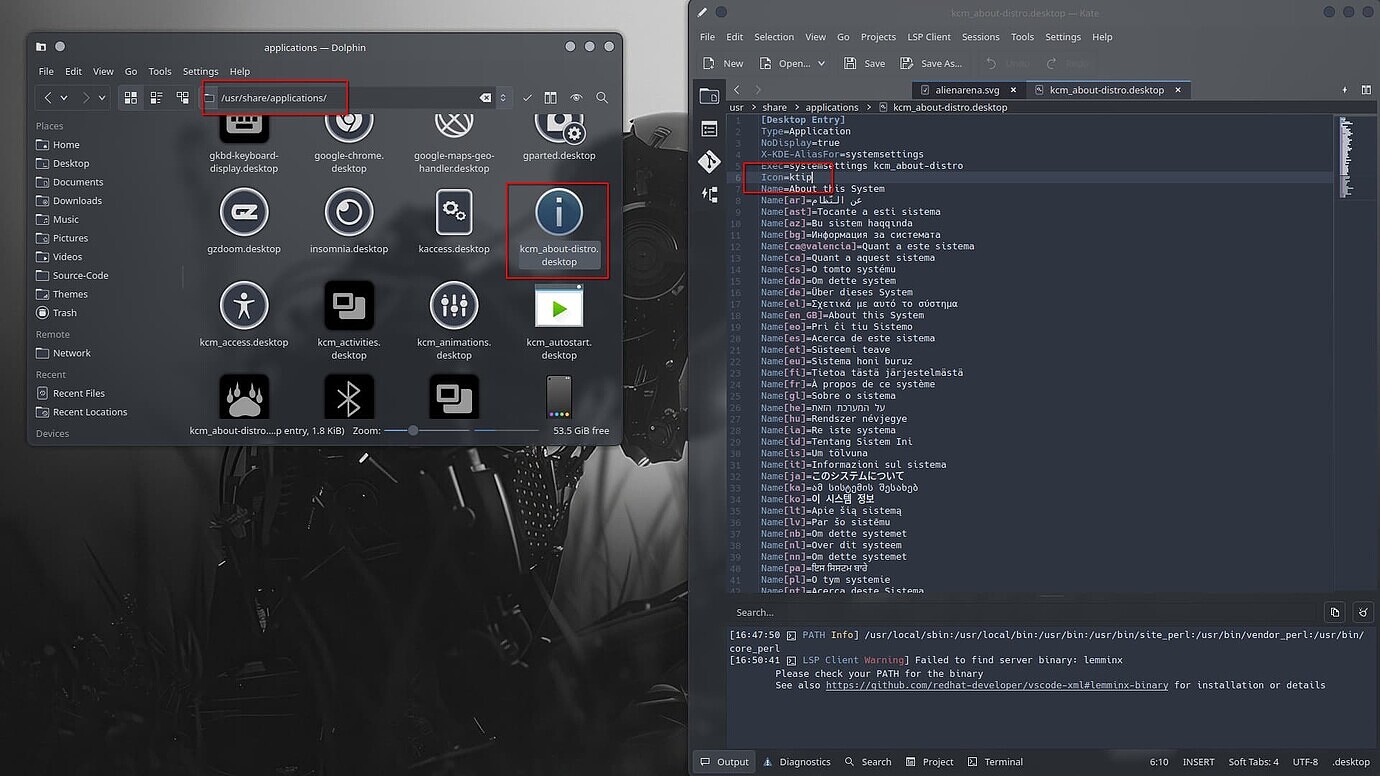Clear the Dolphin location bar text
Image resolution: width=1380 pixels, height=776 pixels.
(x=485, y=98)
